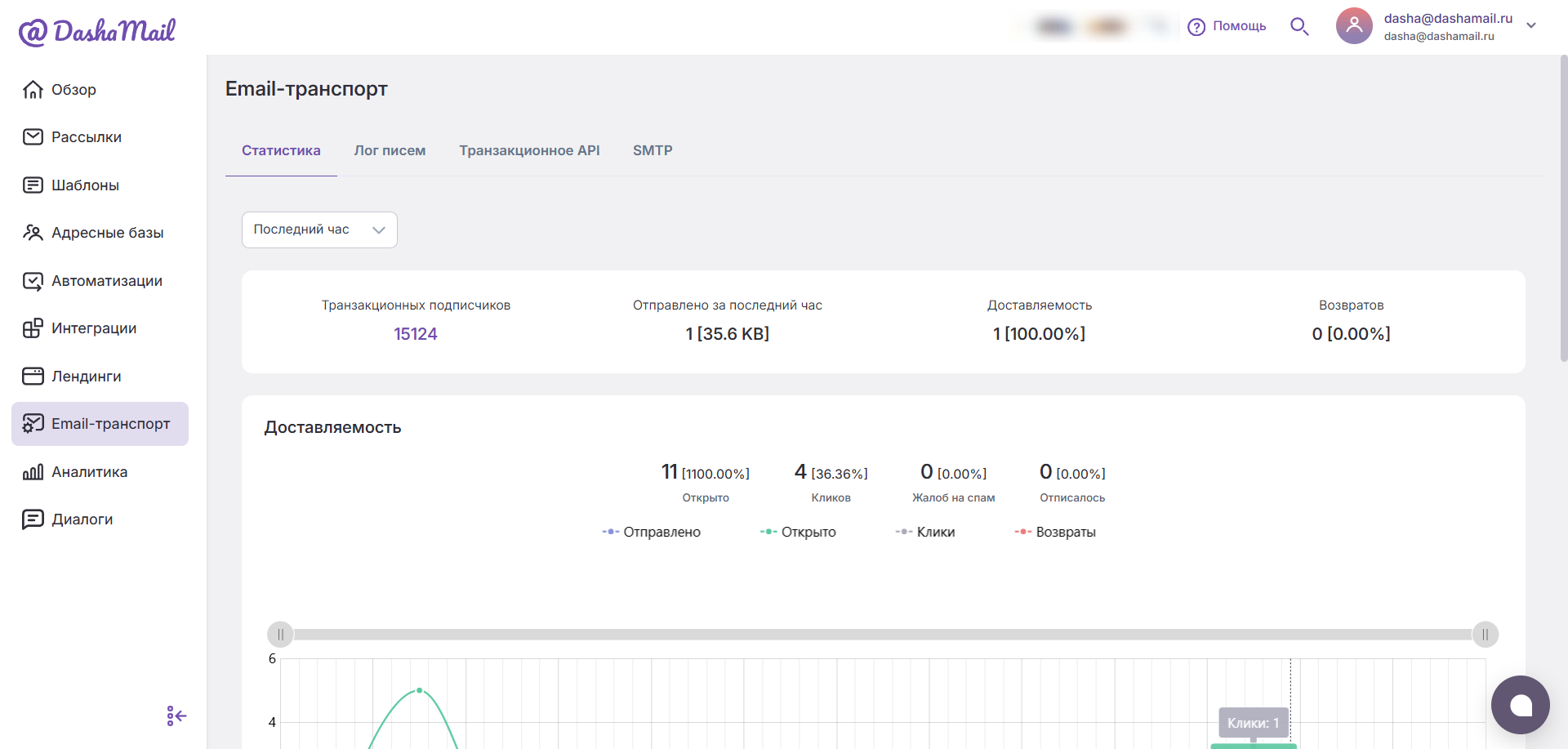The height and width of the screenshot is (749, 1568).
Task: Click the 11 [1100.00%] Открыто value
Action: pyautogui.click(x=706, y=472)
